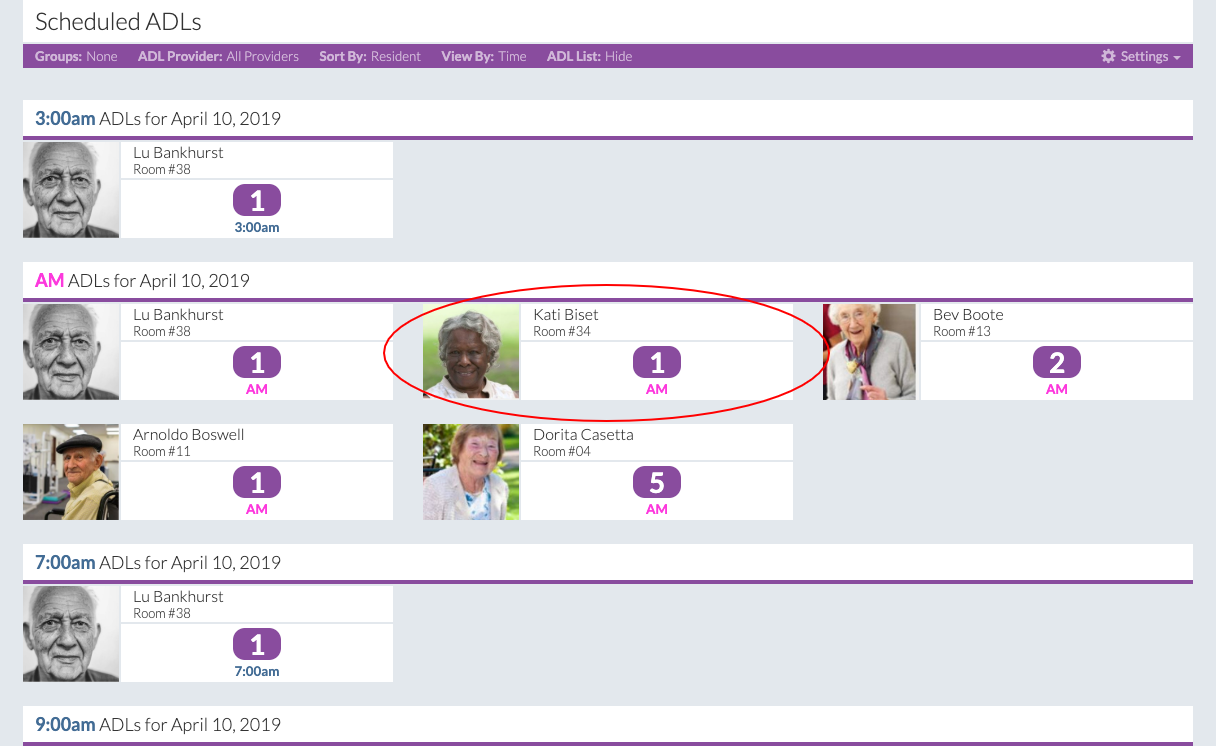Click Lu Bankhurst's name in 3:00am section

[x=178, y=153]
